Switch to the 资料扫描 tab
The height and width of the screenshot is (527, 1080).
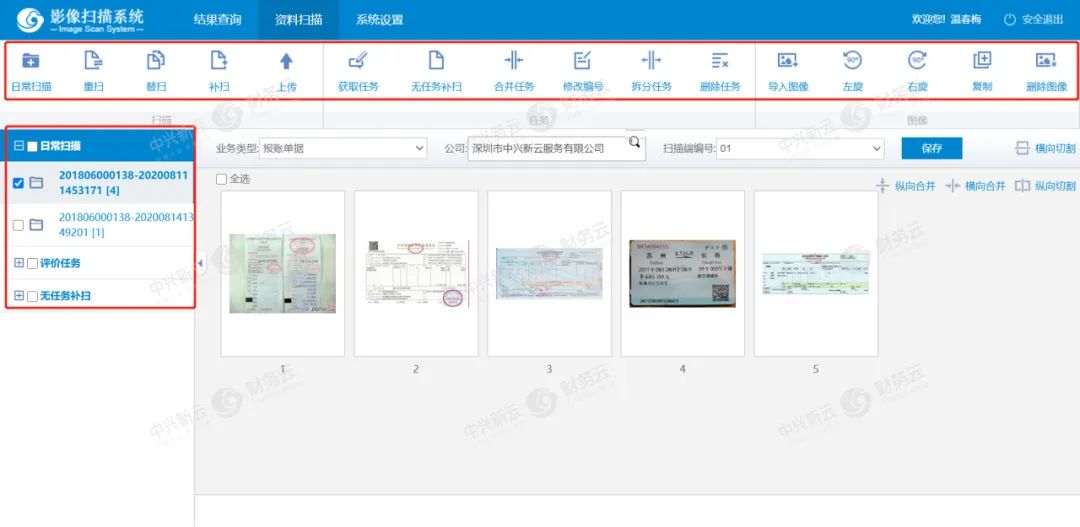click(299, 20)
